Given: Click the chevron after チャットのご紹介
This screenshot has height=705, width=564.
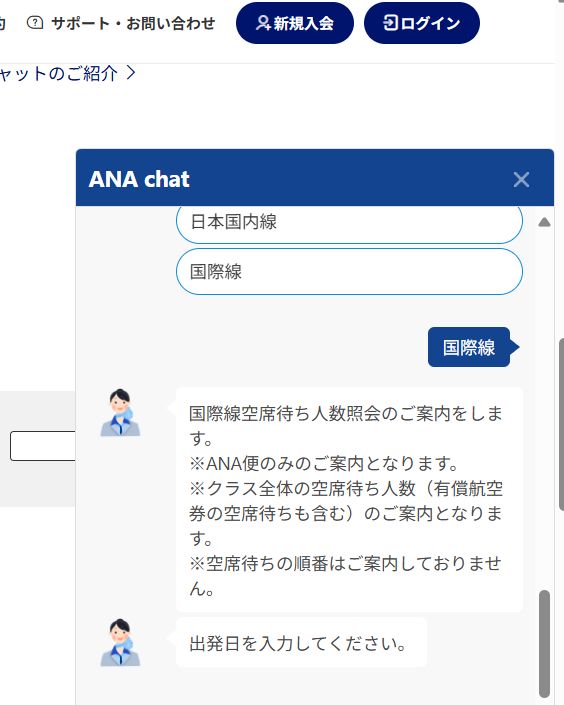Looking at the screenshot, I should coord(131,73).
